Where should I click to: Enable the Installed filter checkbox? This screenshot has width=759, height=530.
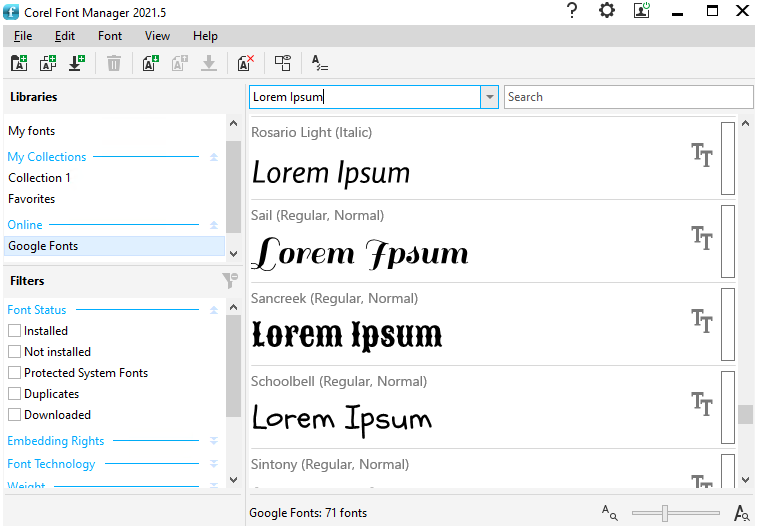coord(14,331)
